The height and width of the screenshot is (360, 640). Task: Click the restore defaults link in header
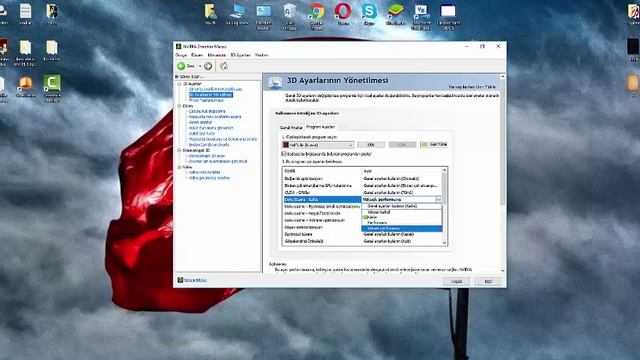(472, 87)
